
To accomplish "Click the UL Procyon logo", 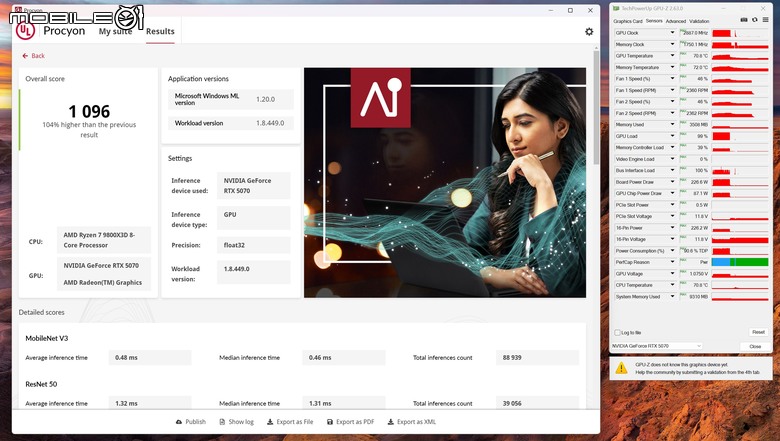I will click(25, 31).
